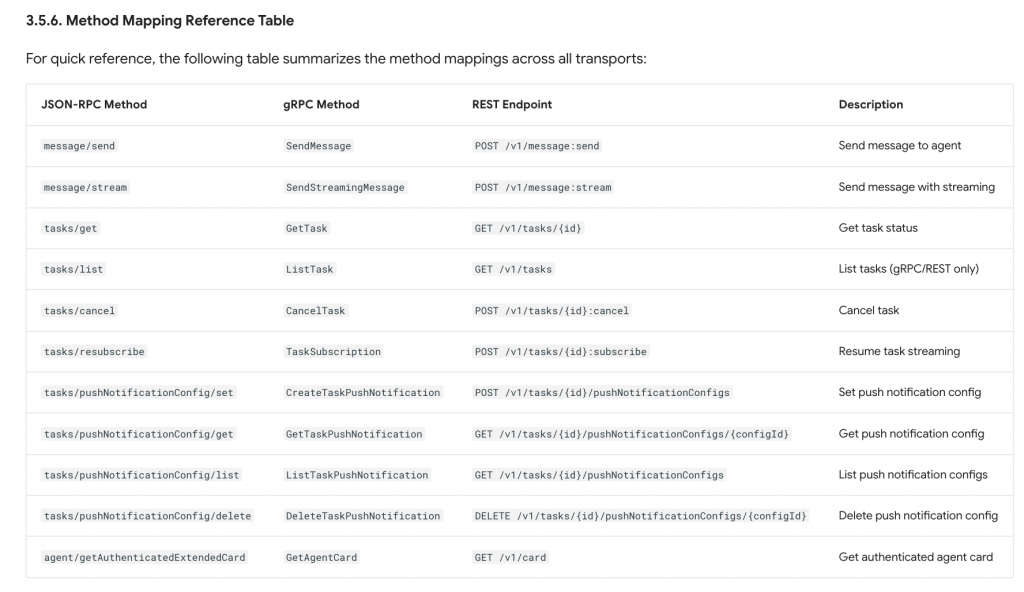The width and height of the screenshot is (1024, 592).
Task: Click the SendStreamingMessage gRPC method
Action: point(345,187)
